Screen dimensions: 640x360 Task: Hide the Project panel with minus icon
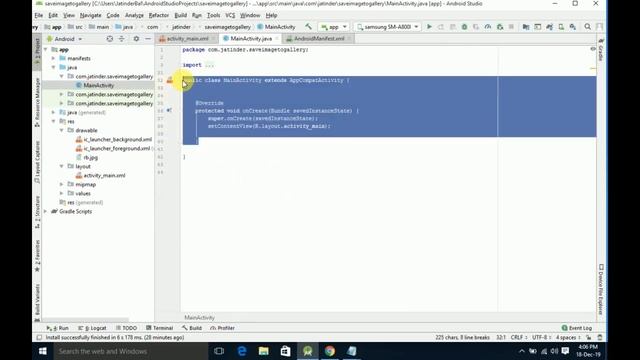pyautogui.click(x=148, y=39)
